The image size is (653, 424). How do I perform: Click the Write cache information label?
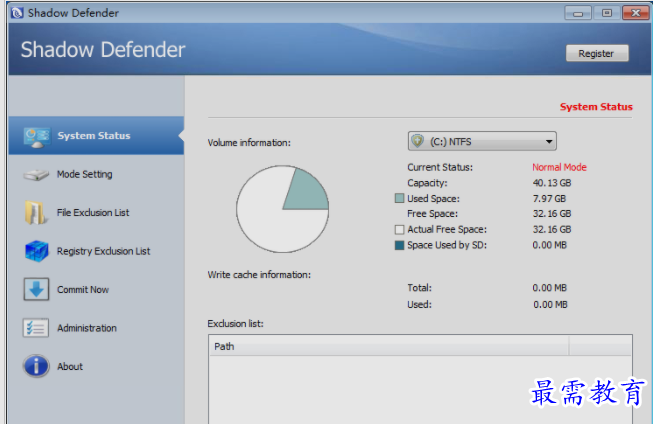click(x=259, y=275)
